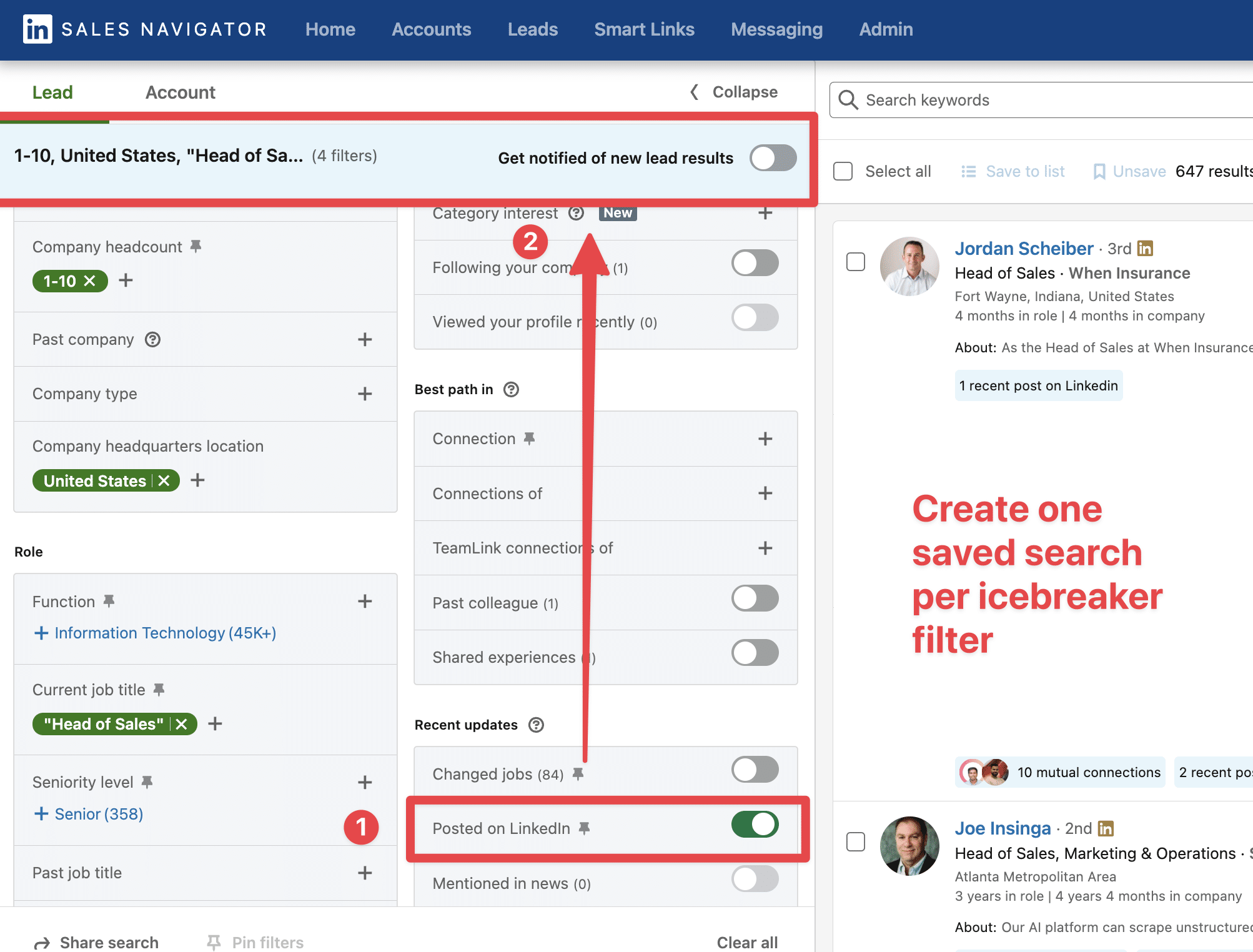Expand the Past company filter
The height and width of the screenshot is (952, 1253).
click(x=364, y=339)
